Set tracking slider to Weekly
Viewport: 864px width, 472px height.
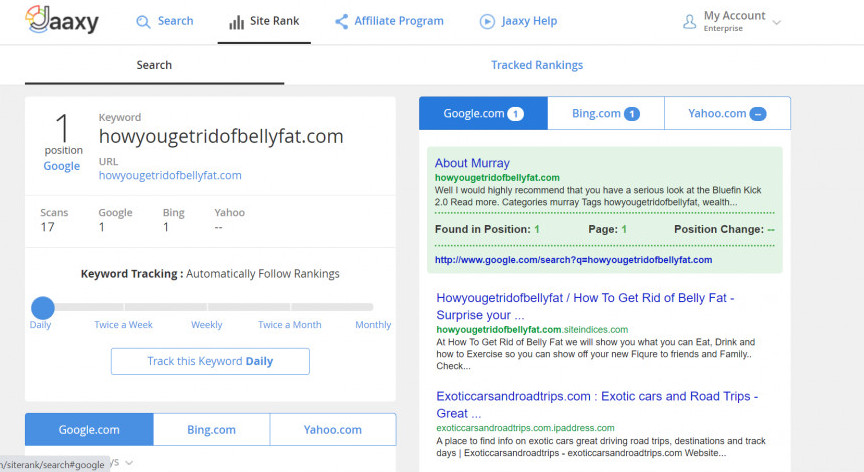207,308
